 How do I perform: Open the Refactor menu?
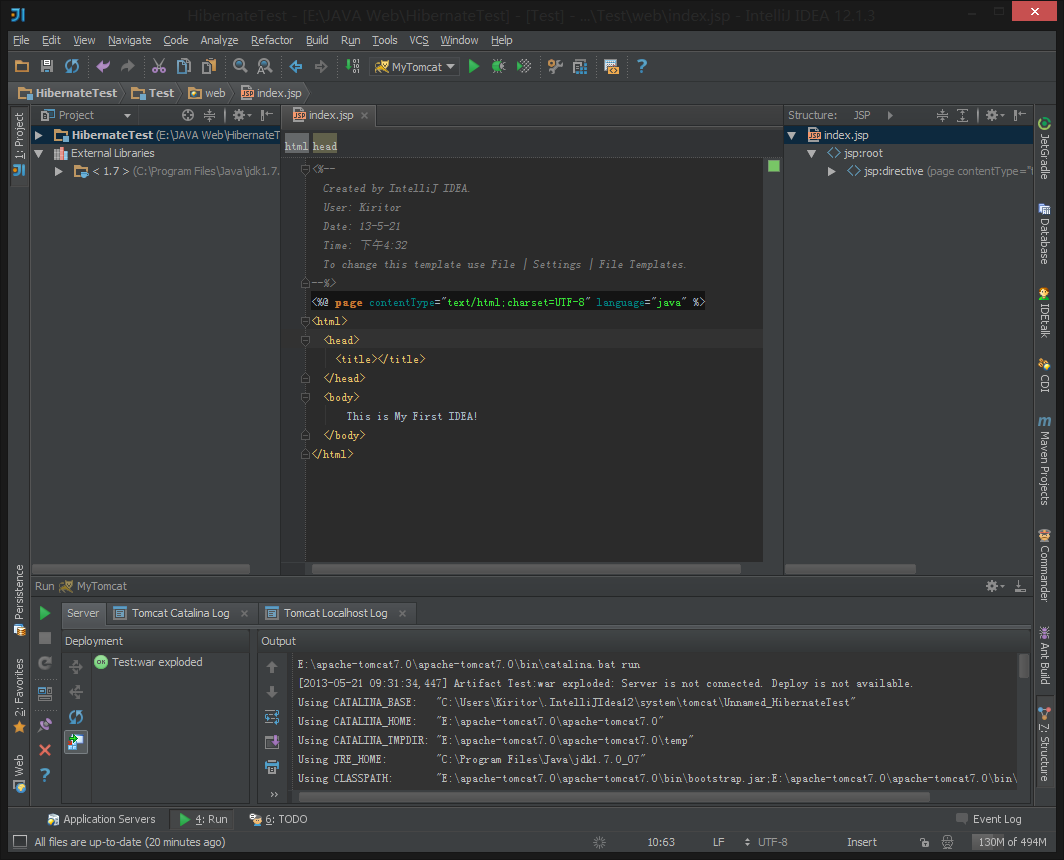point(272,40)
